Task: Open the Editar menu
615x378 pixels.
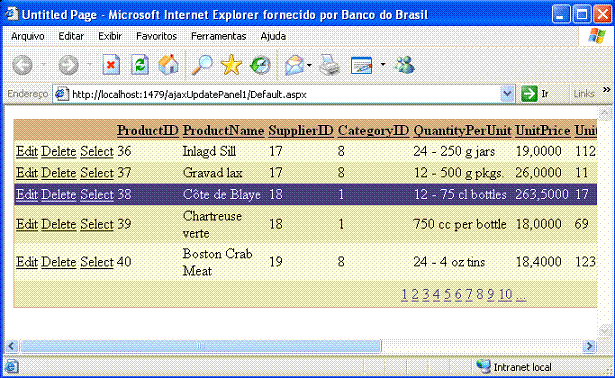Action: click(71, 36)
